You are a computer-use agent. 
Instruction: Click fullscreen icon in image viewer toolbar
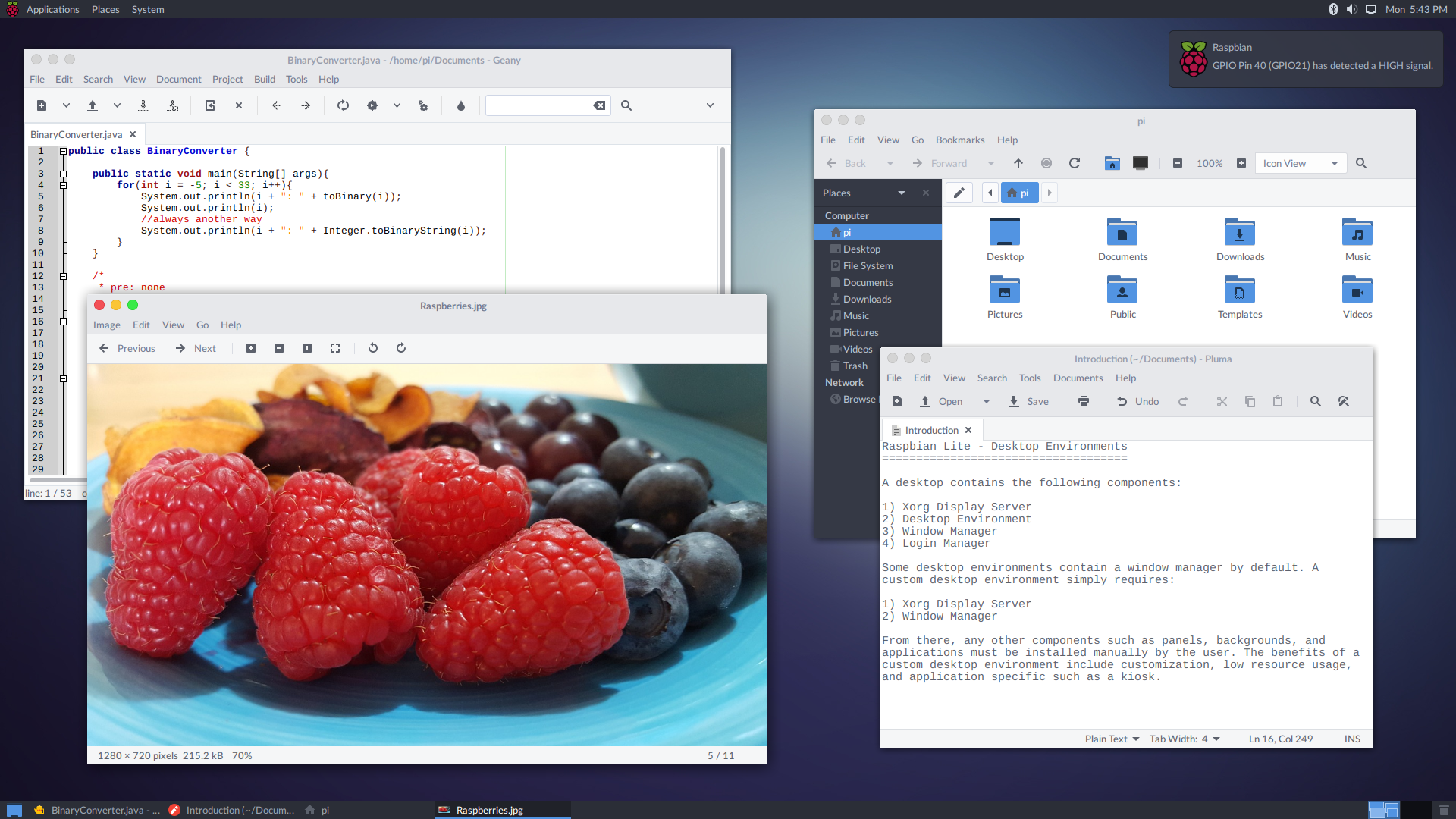[335, 348]
